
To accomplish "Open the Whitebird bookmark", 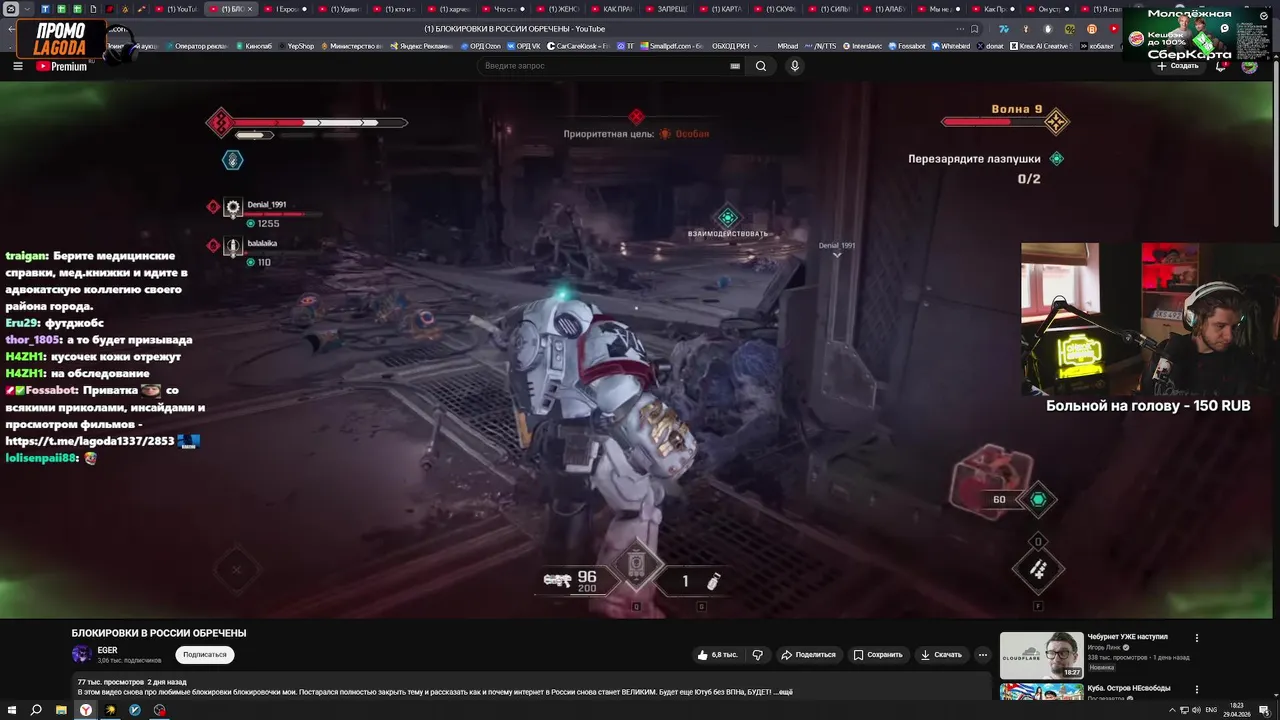I will [x=951, y=46].
